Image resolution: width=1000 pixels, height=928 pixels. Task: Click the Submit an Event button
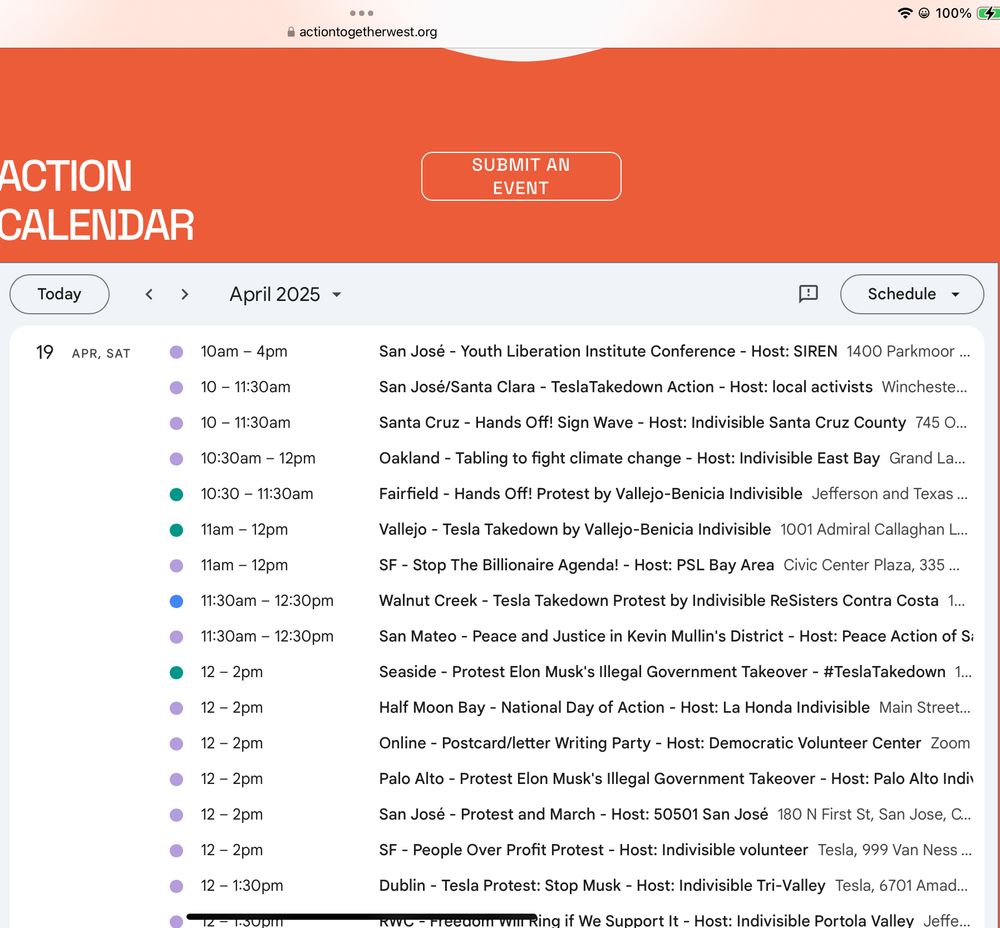(521, 176)
